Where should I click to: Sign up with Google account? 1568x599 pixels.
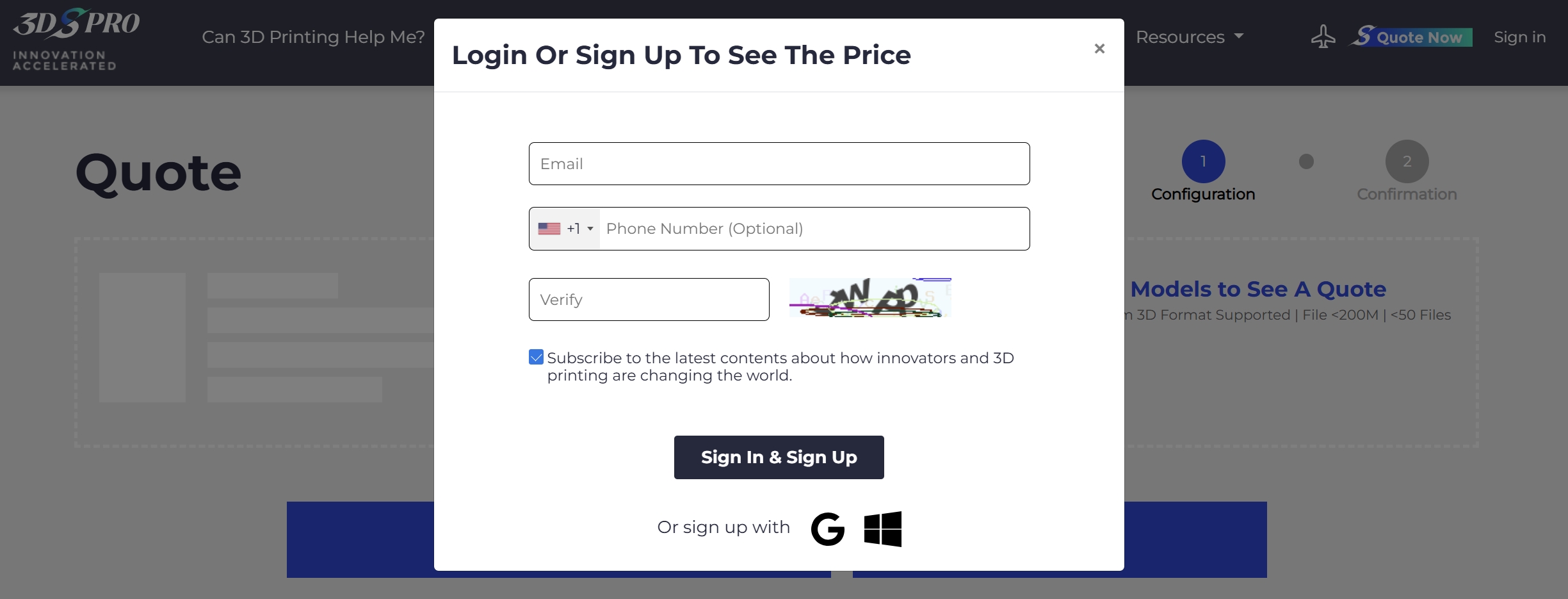[827, 528]
